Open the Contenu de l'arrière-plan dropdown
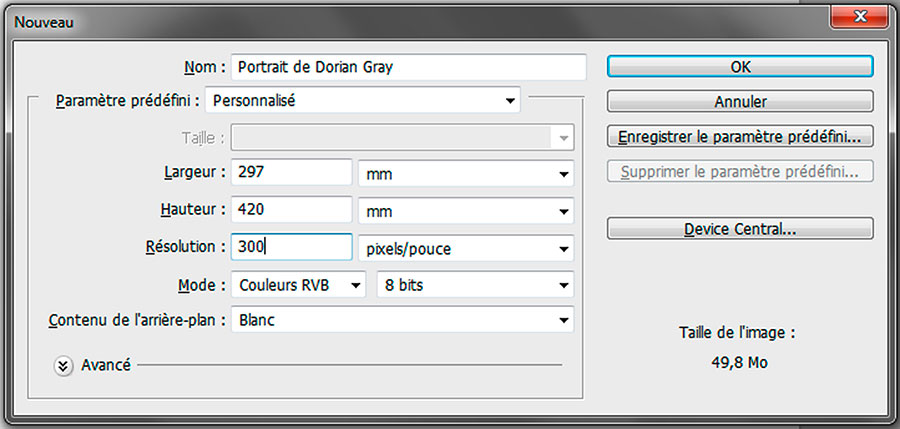The image size is (900, 429). [x=402, y=319]
